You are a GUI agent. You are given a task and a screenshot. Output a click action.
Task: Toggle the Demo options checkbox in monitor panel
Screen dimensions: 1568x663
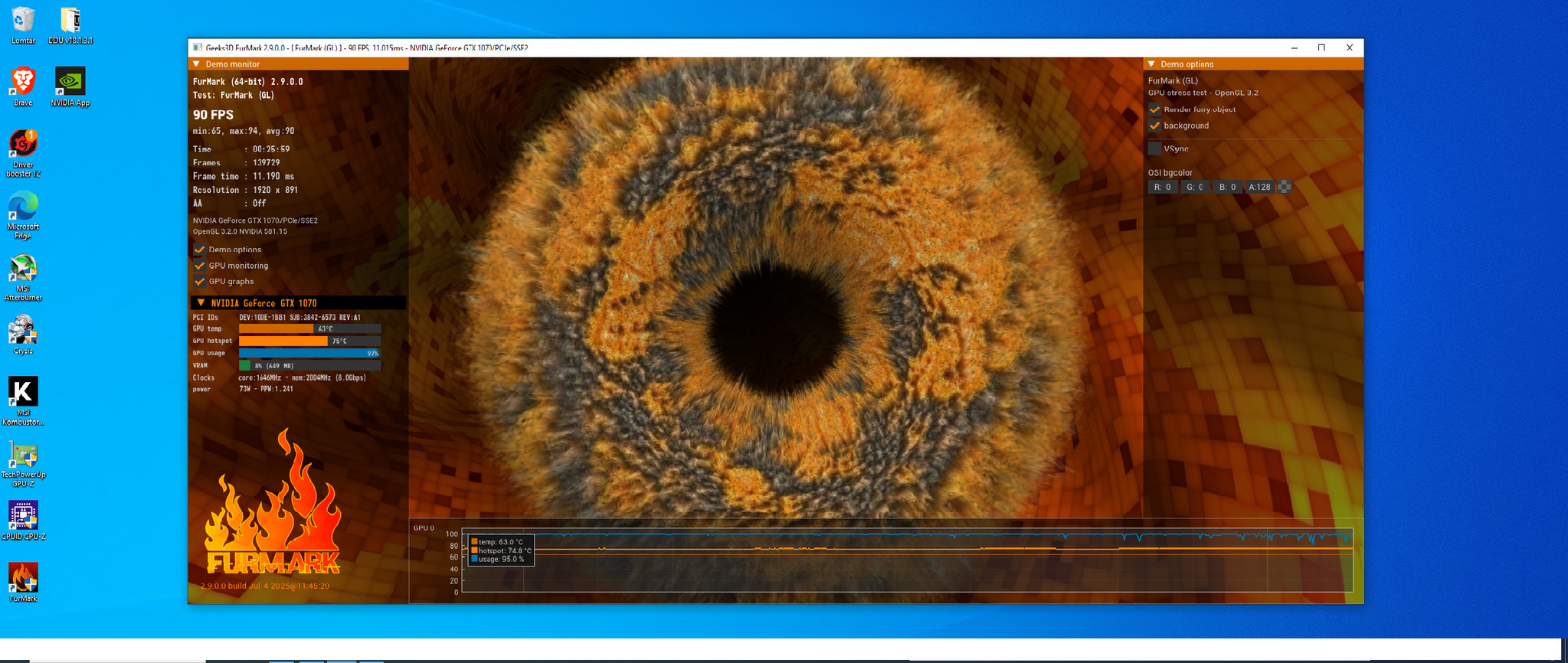click(x=199, y=250)
